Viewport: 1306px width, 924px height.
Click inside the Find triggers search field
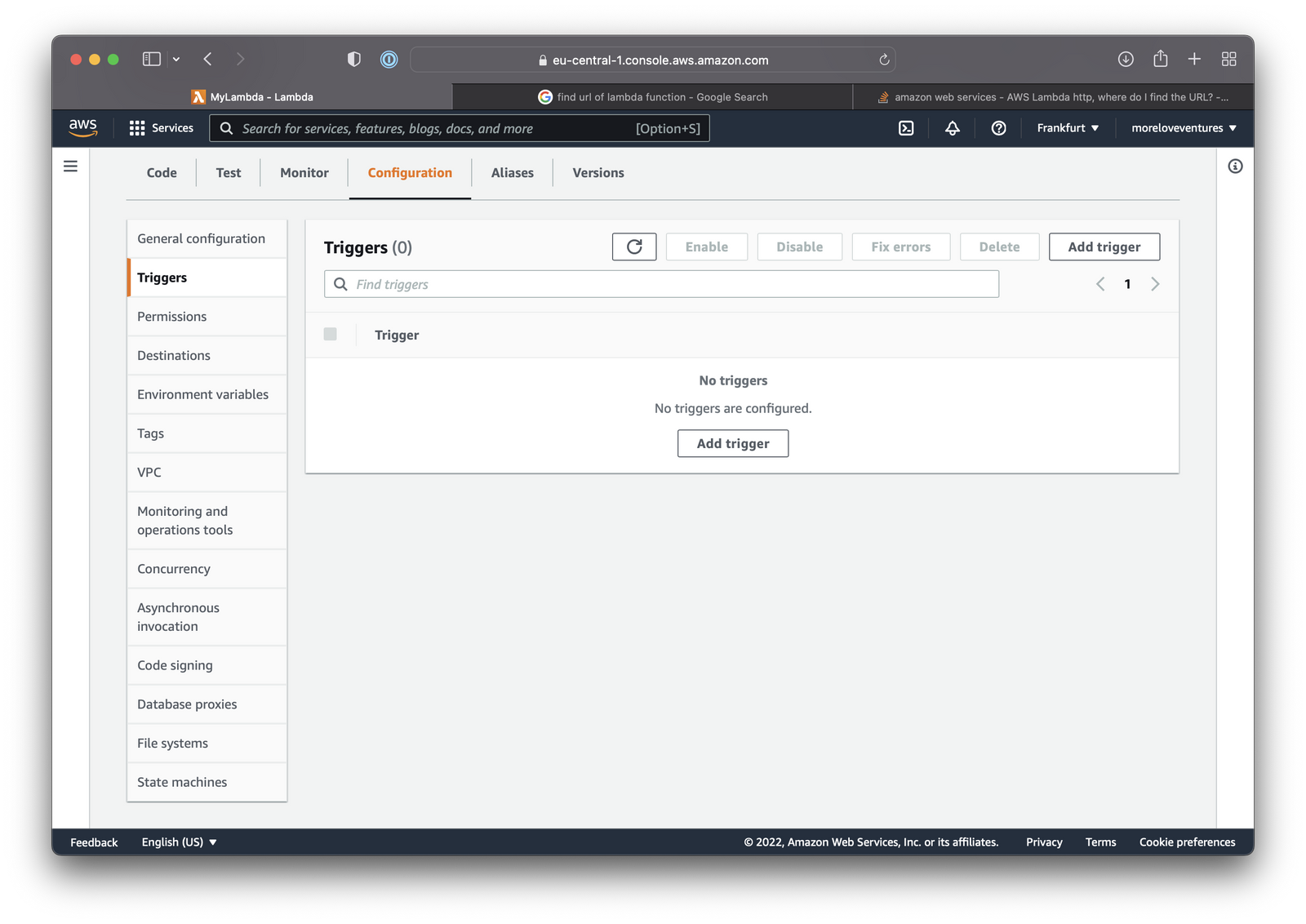click(661, 284)
